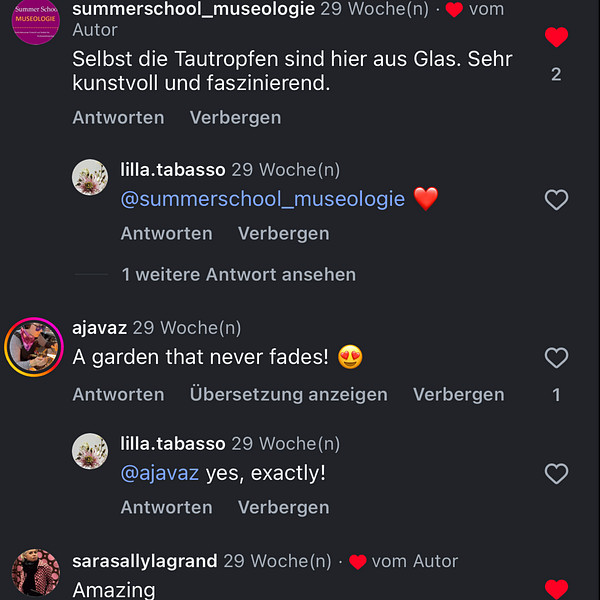The image size is (600, 600).
Task: Hide summerschool_museologie's comment with Verbergen
Action: 235,117
